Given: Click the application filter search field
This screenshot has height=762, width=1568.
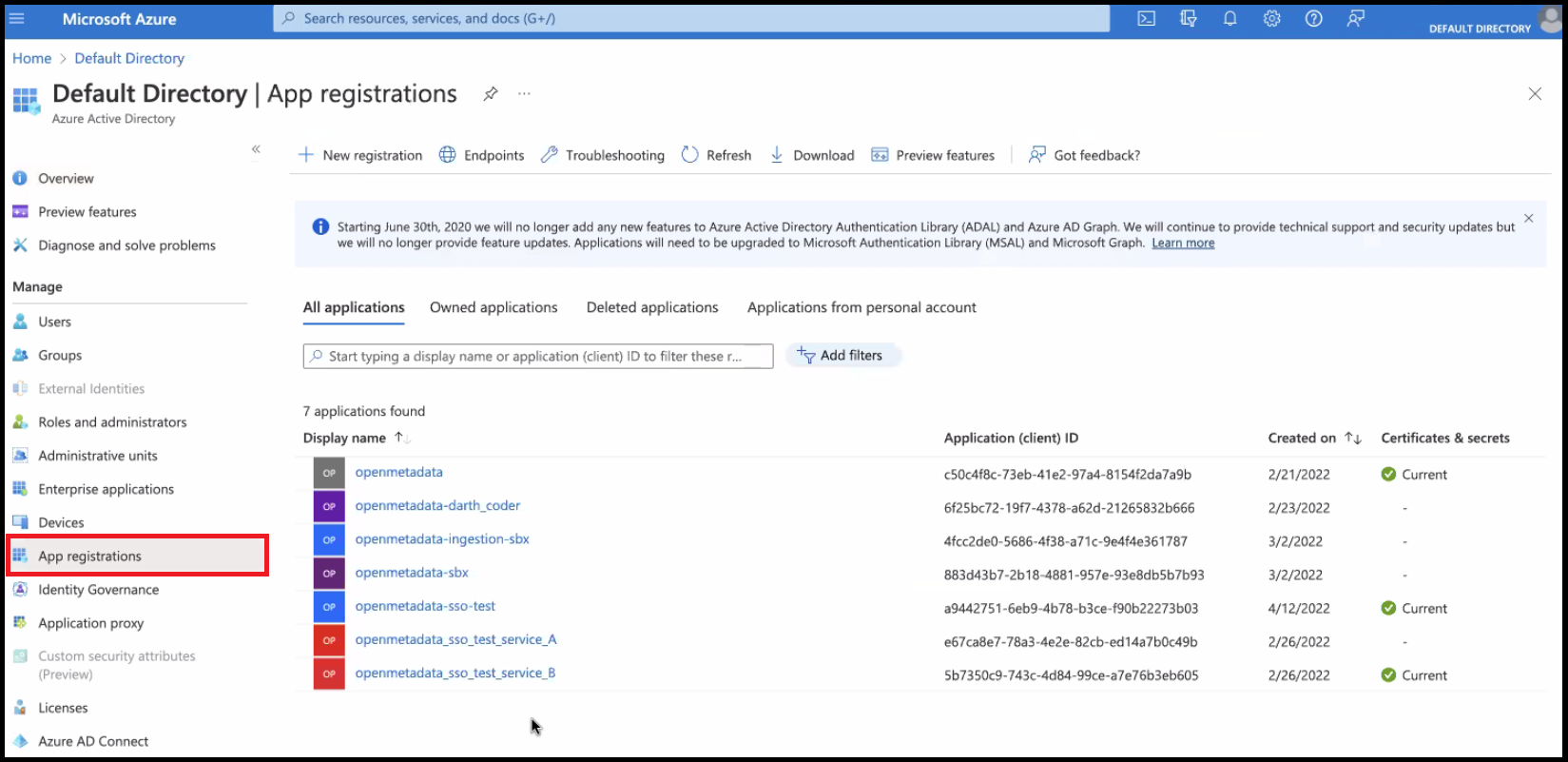Looking at the screenshot, I should point(538,356).
